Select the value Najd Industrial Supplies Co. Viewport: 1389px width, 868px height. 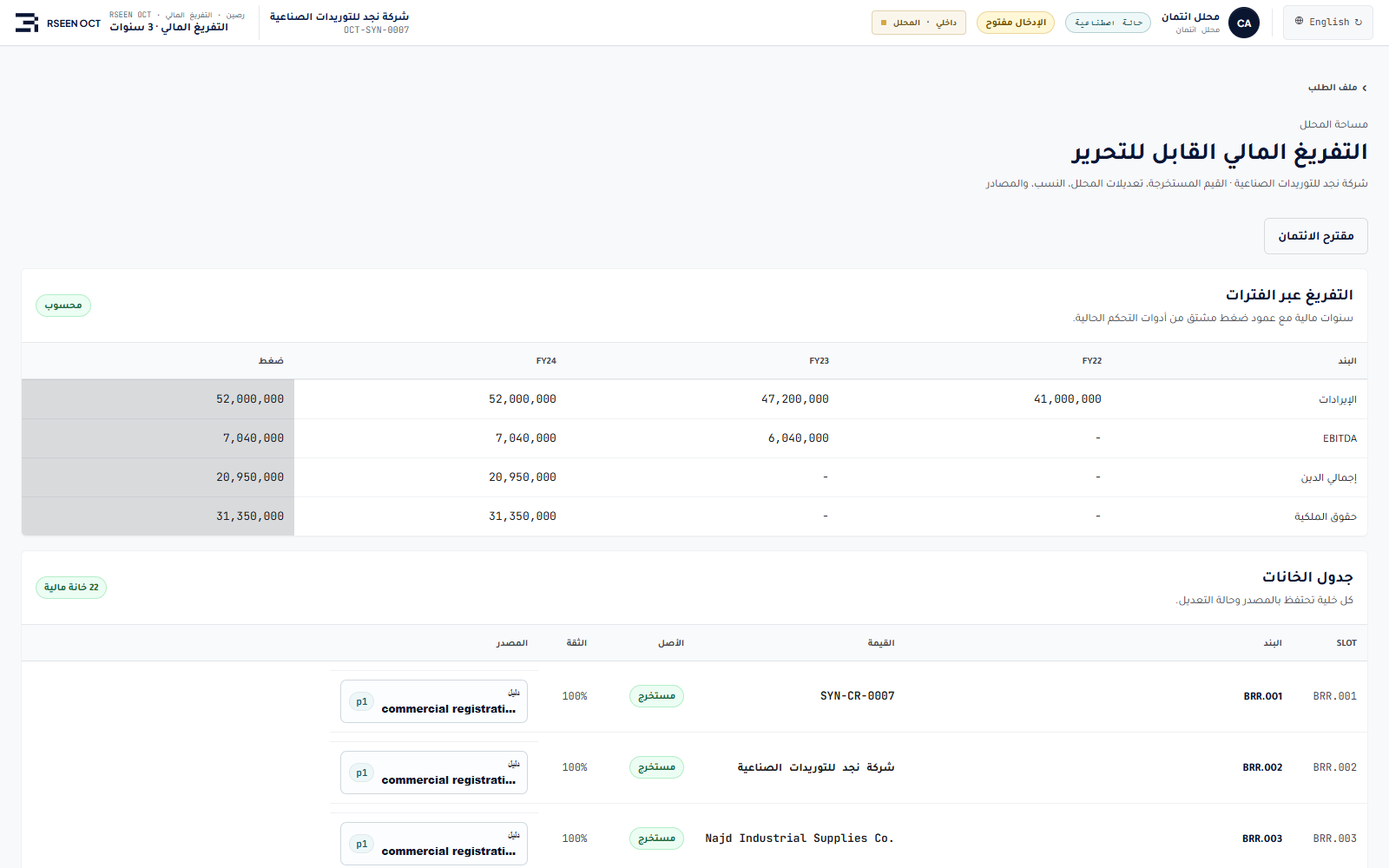[x=800, y=838]
